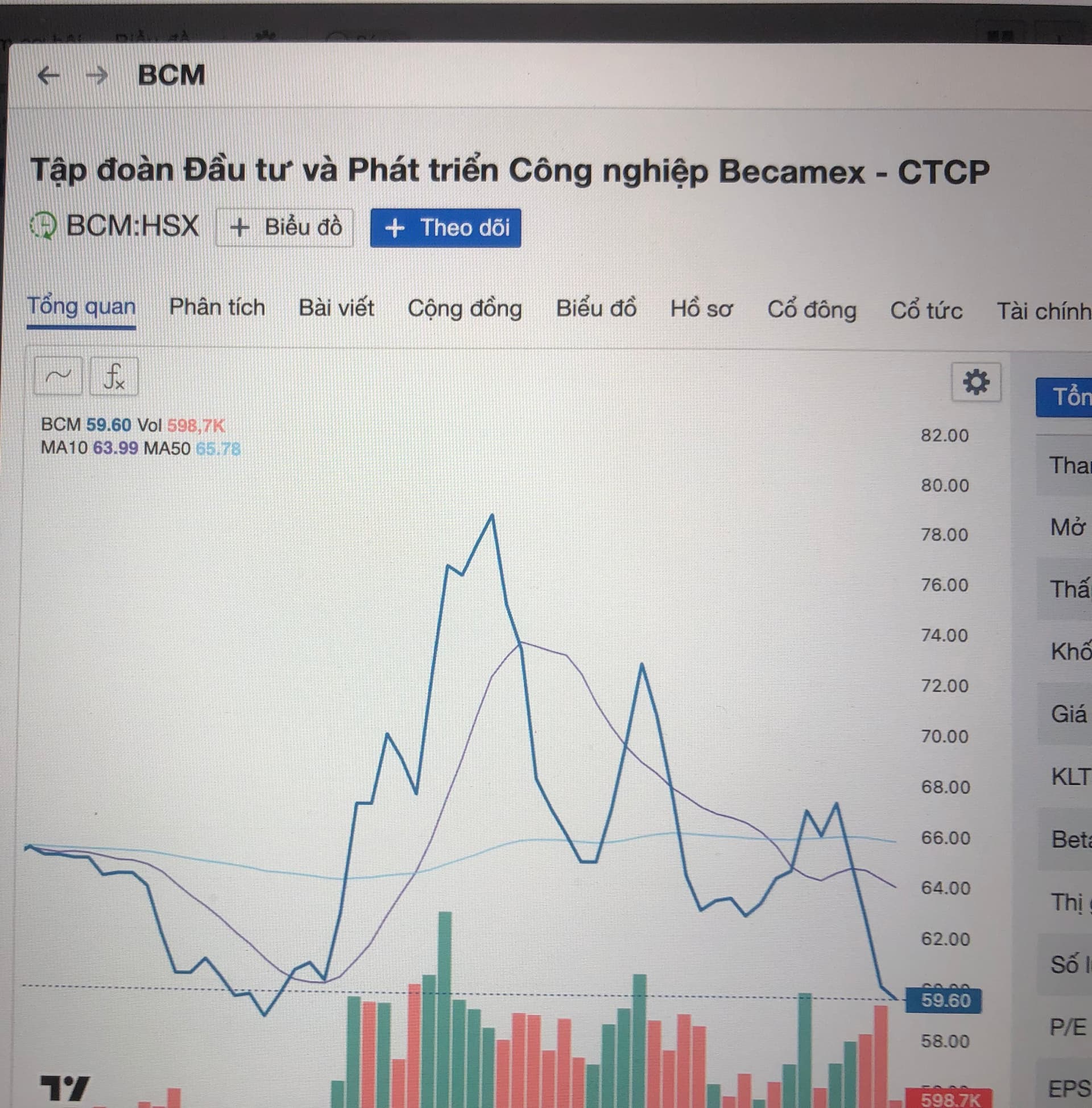
Task: Open the chart line-type selector icon
Action: [58, 376]
